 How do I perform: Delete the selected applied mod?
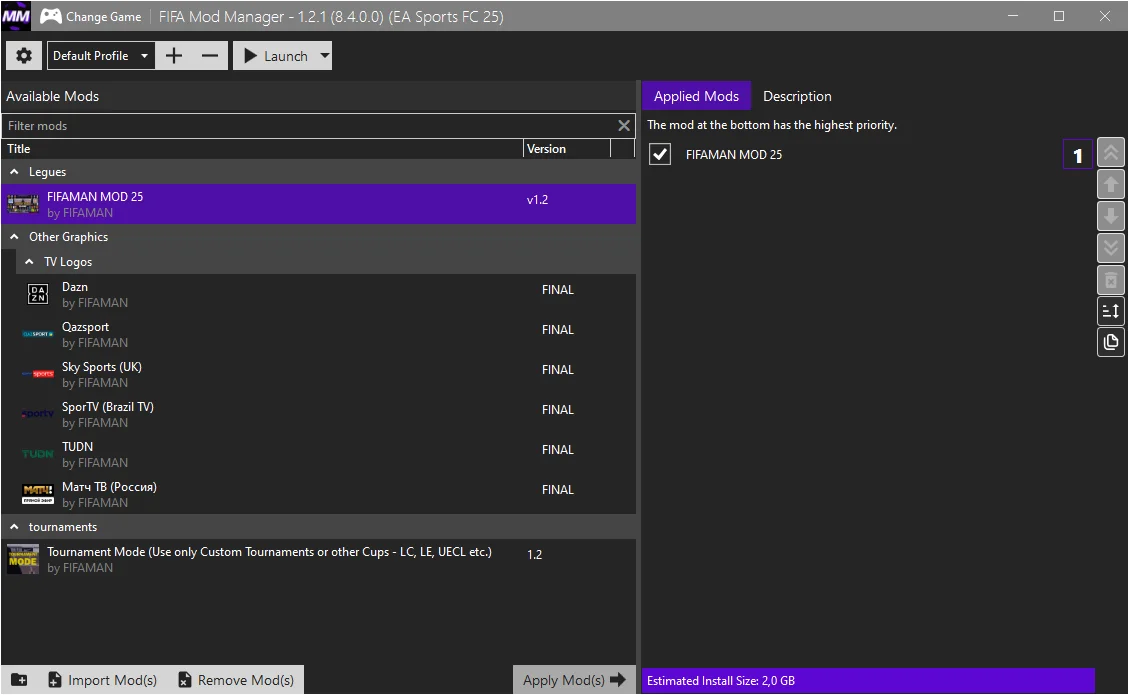click(1110, 279)
